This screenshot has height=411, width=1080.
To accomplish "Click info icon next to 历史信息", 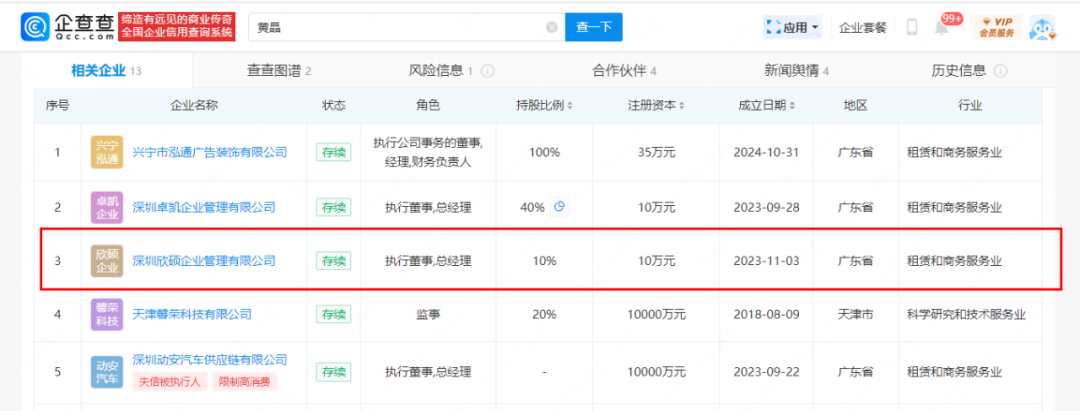I will click(x=1001, y=71).
